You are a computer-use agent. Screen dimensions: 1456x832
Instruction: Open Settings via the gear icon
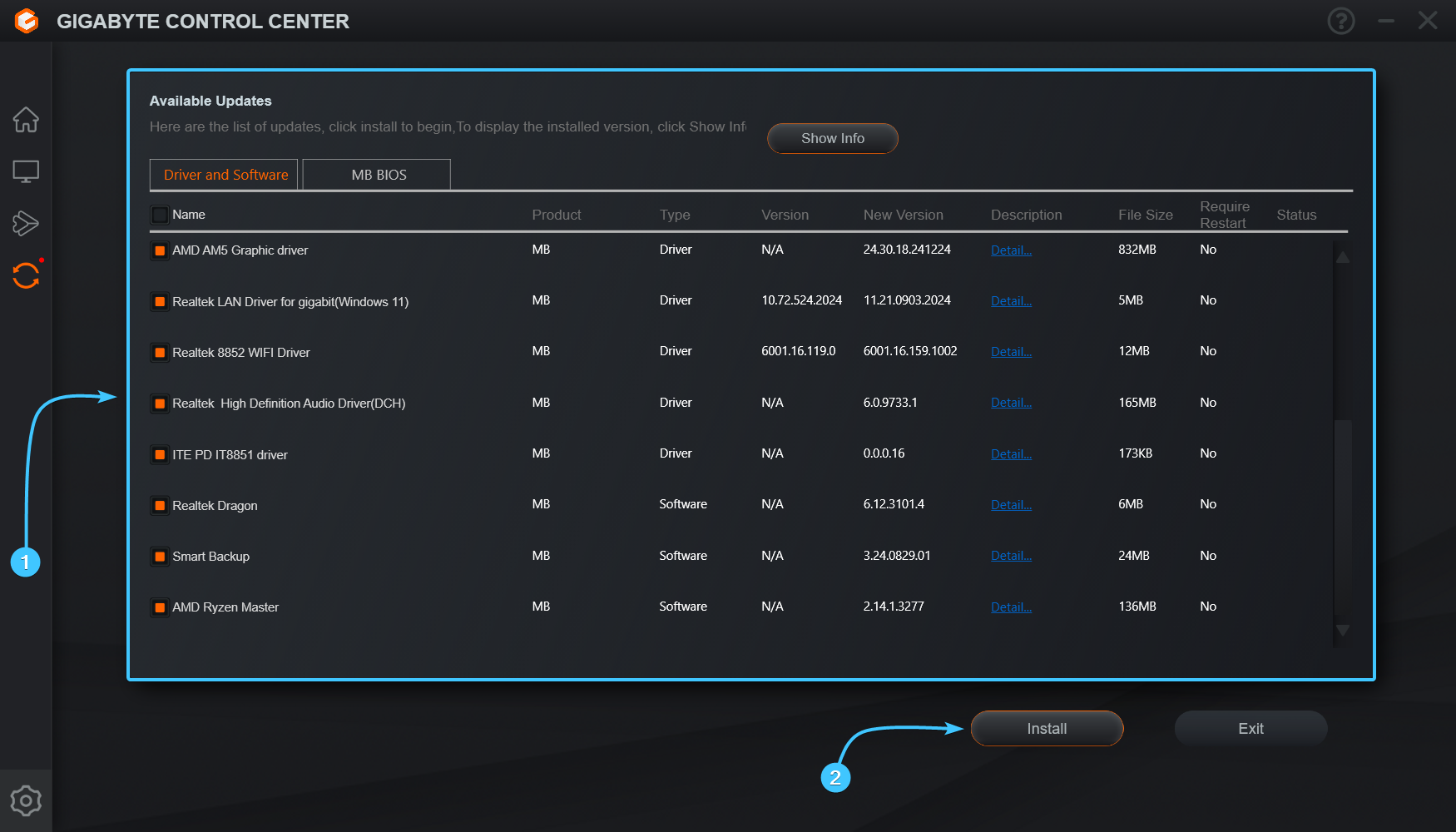coord(26,800)
